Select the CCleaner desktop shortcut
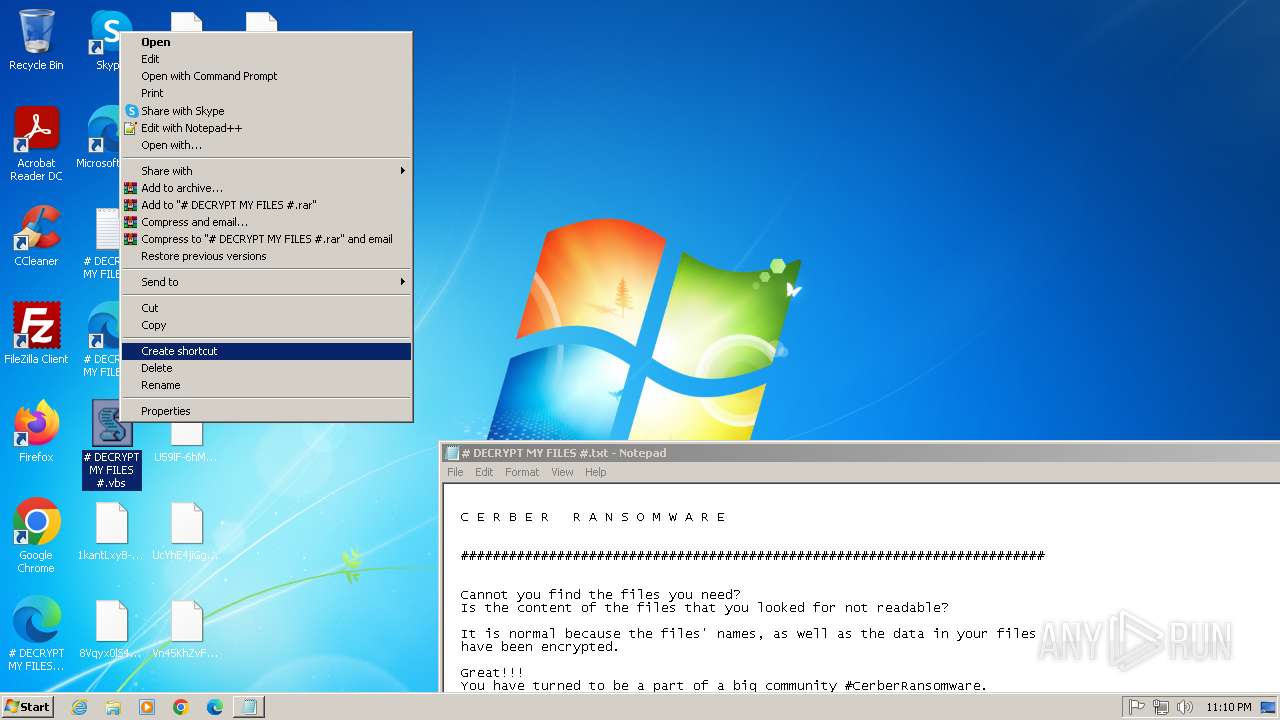Screen dimensions: 1280x720 [36, 236]
